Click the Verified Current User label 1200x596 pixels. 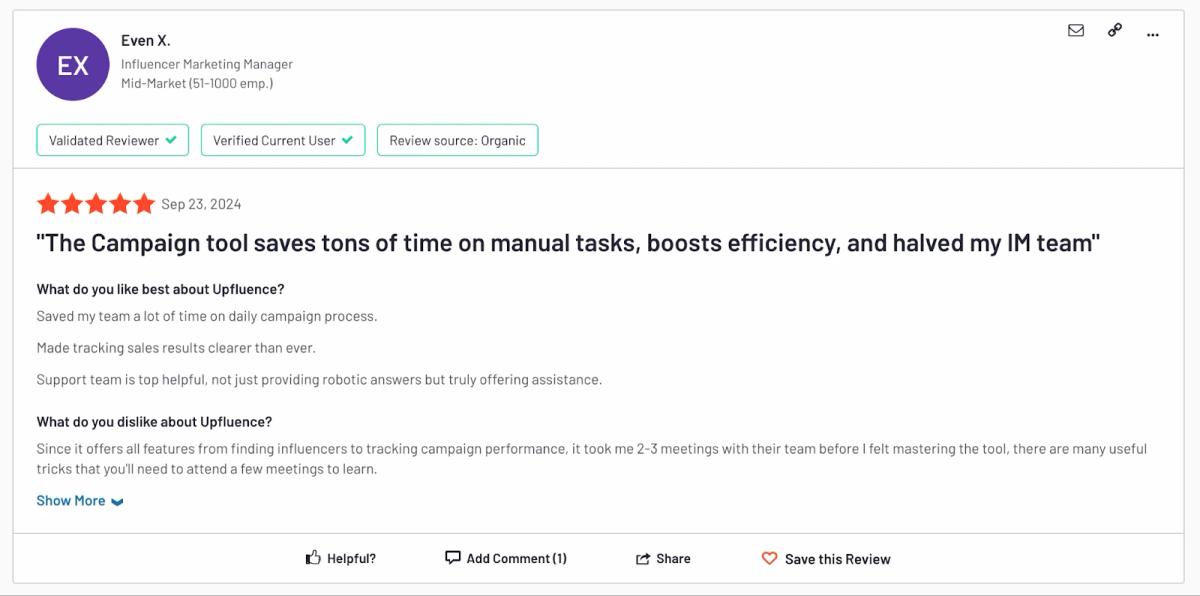click(276, 140)
